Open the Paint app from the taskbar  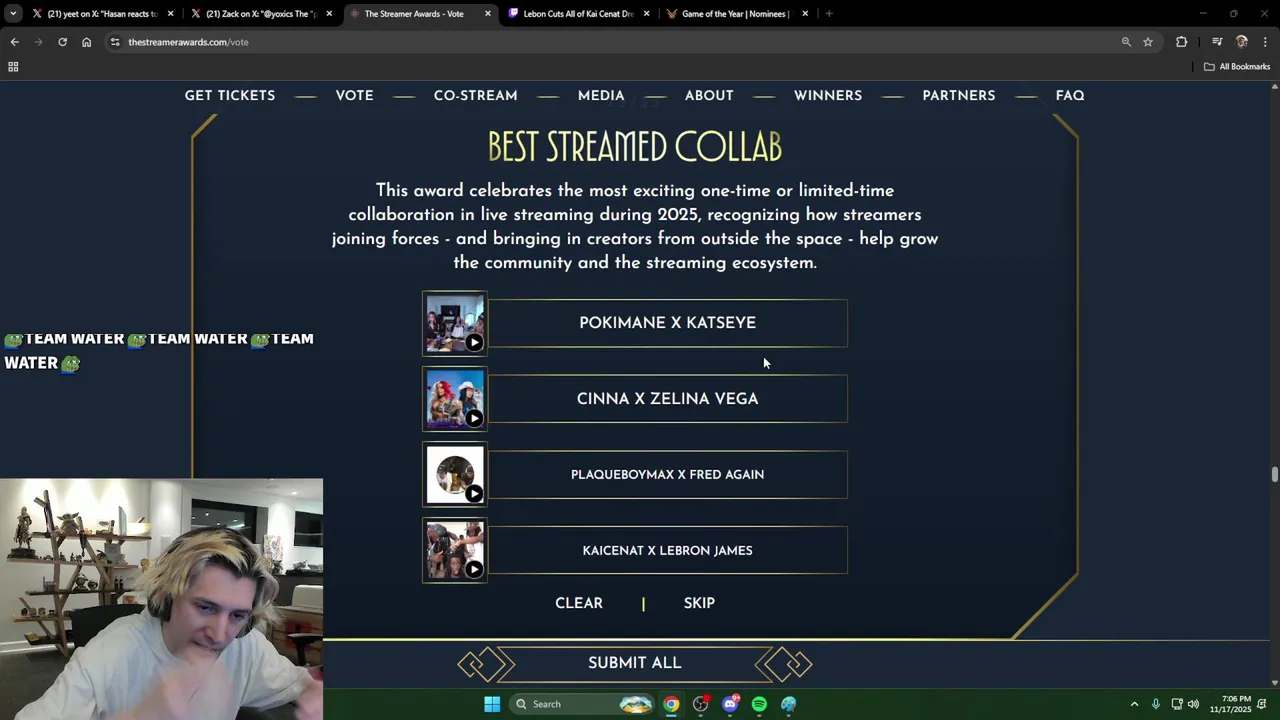pyautogui.click(x=789, y=704)
